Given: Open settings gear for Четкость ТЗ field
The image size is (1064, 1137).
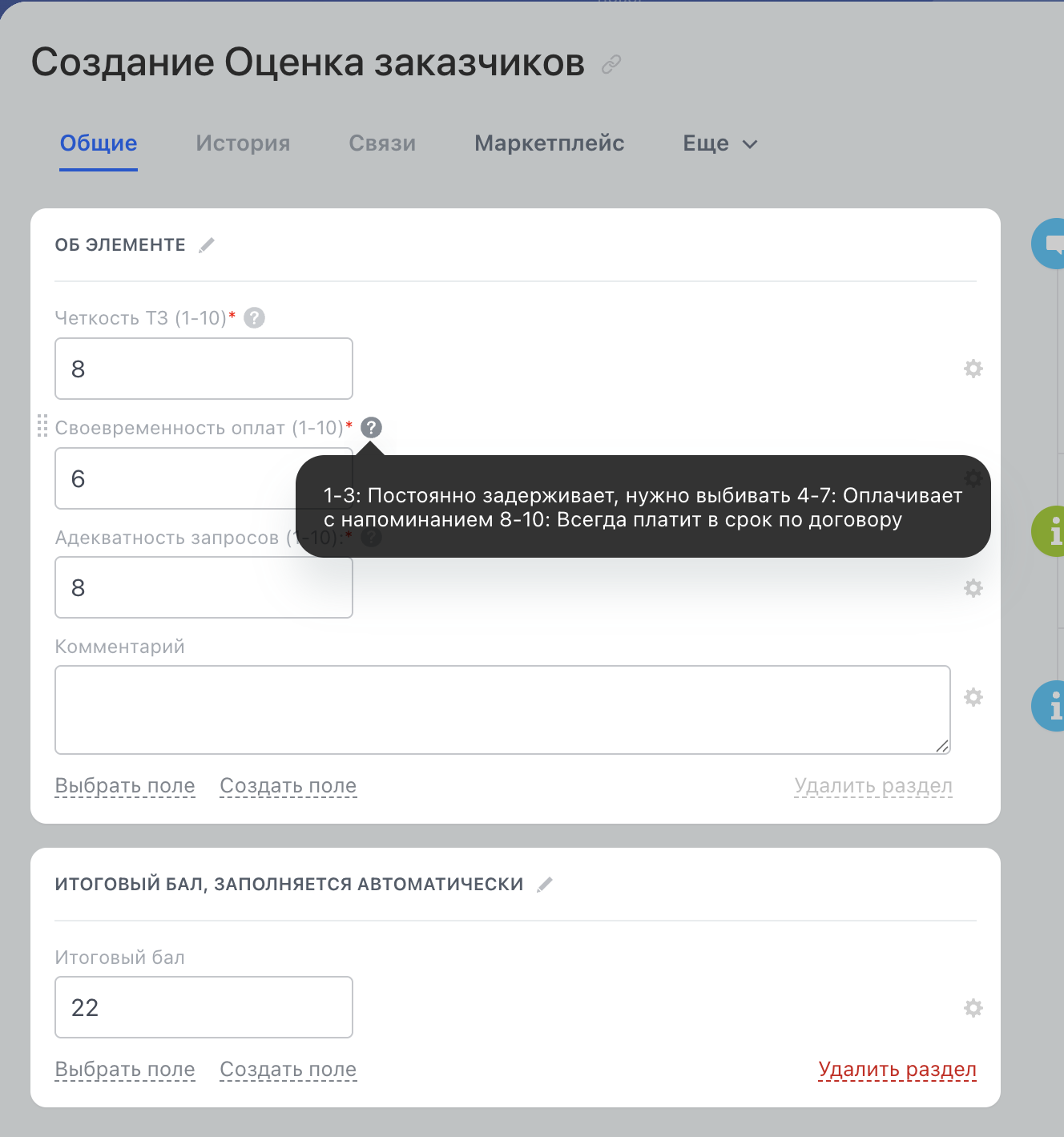Looking at the screenshot, I should pos(973,369).
